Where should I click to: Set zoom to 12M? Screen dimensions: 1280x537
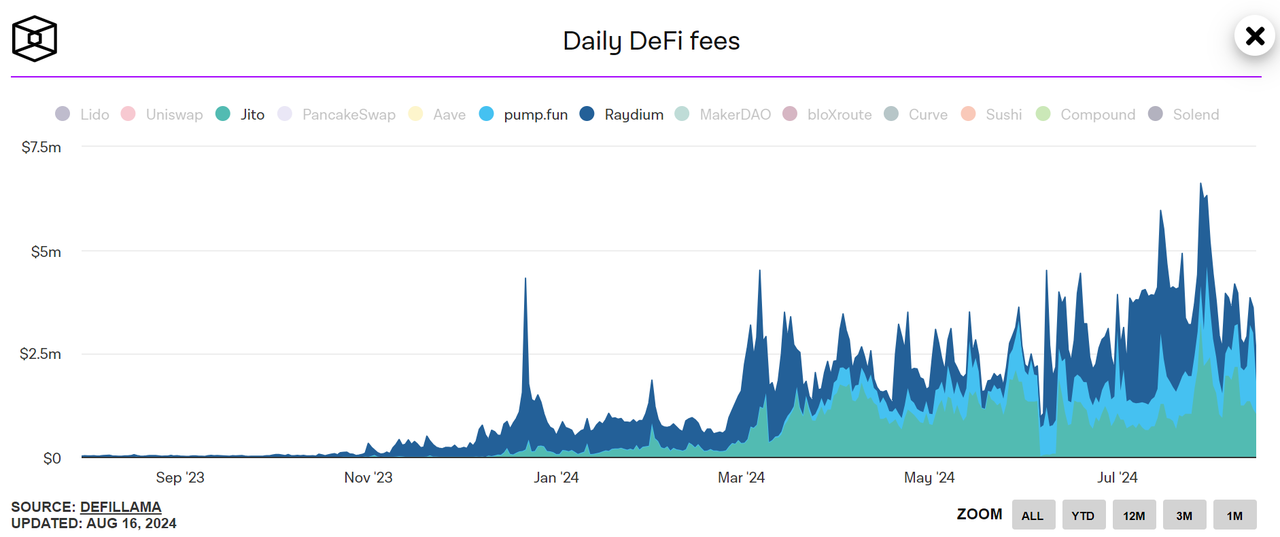point(1134,515)
